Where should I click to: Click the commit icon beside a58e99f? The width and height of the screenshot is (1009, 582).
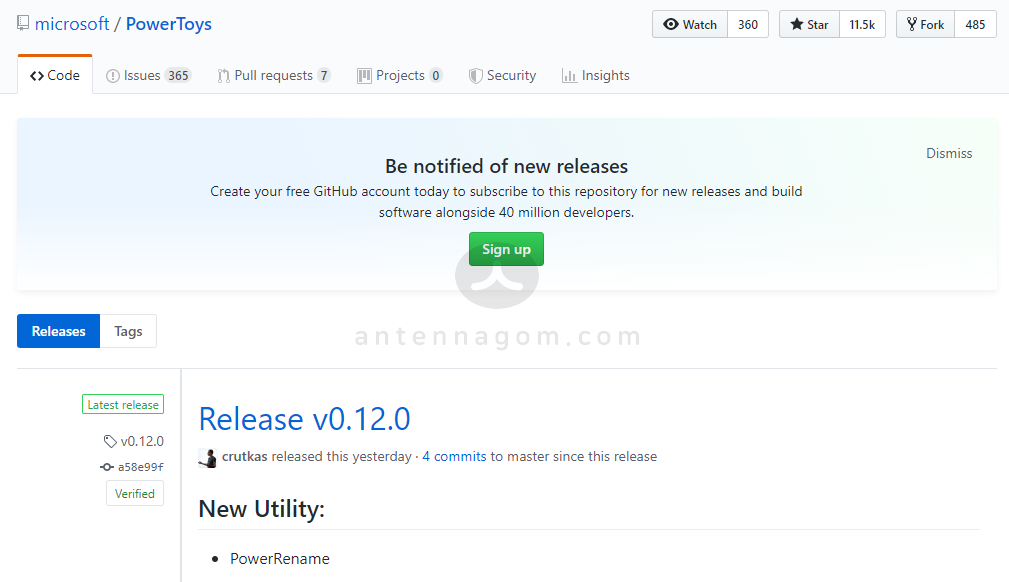(107, 467)
